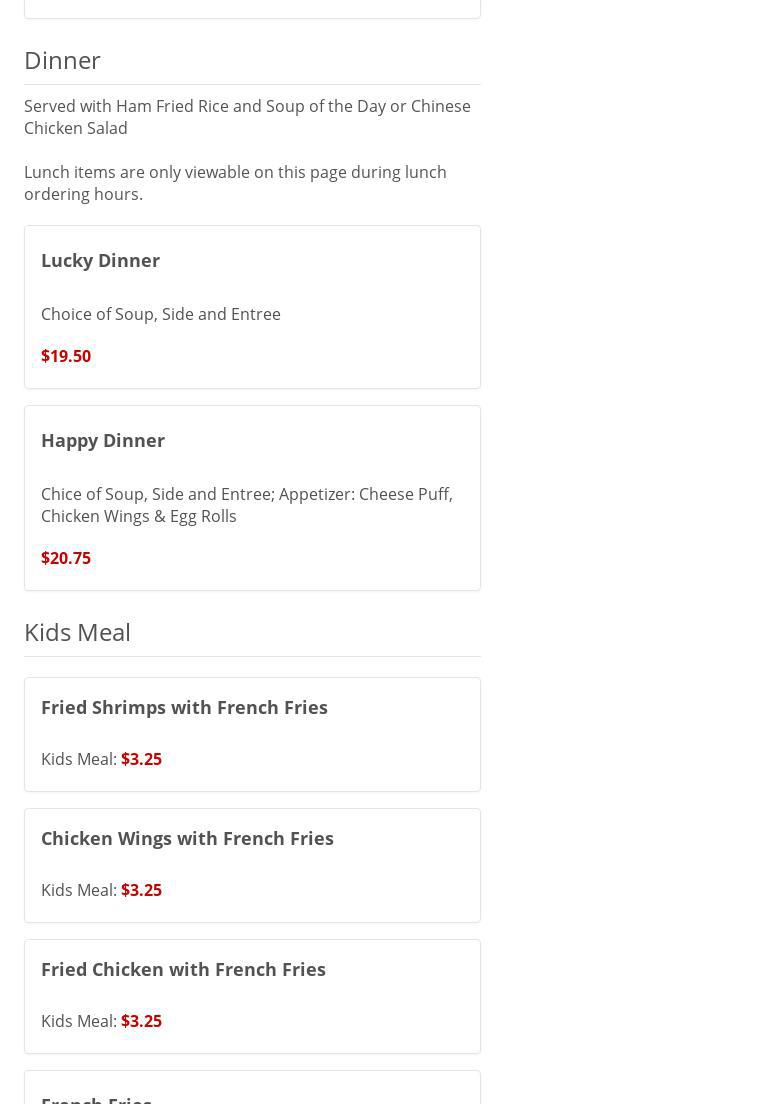
Task: Click Lucky Dinner's soup, side and entree description
Action: (x=161, y=314)
